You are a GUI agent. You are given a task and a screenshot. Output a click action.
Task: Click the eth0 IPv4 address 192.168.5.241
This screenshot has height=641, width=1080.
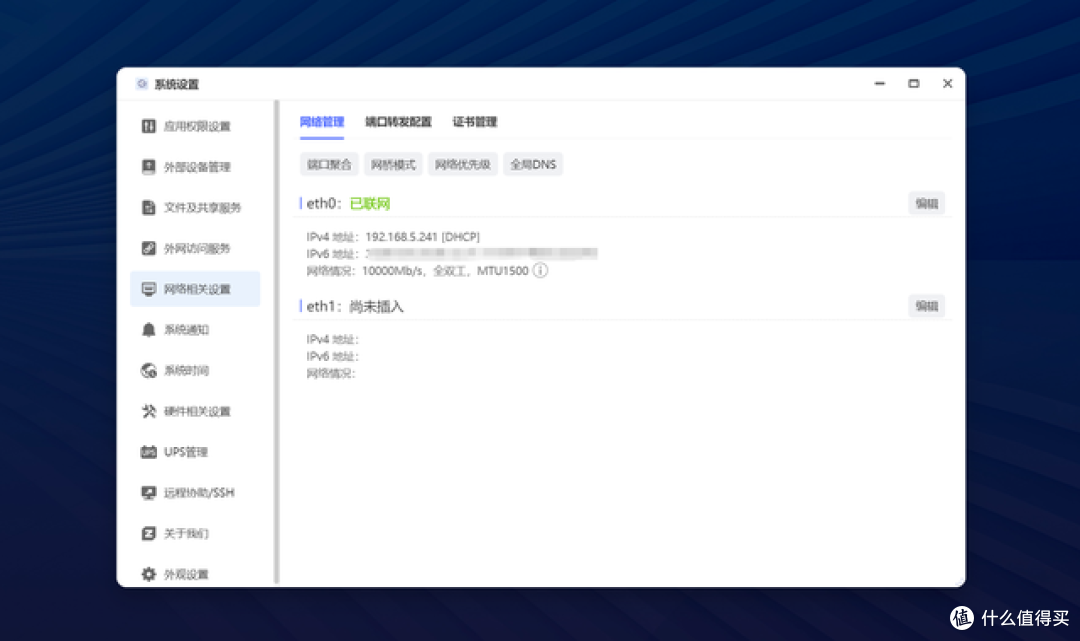[402, 237]
